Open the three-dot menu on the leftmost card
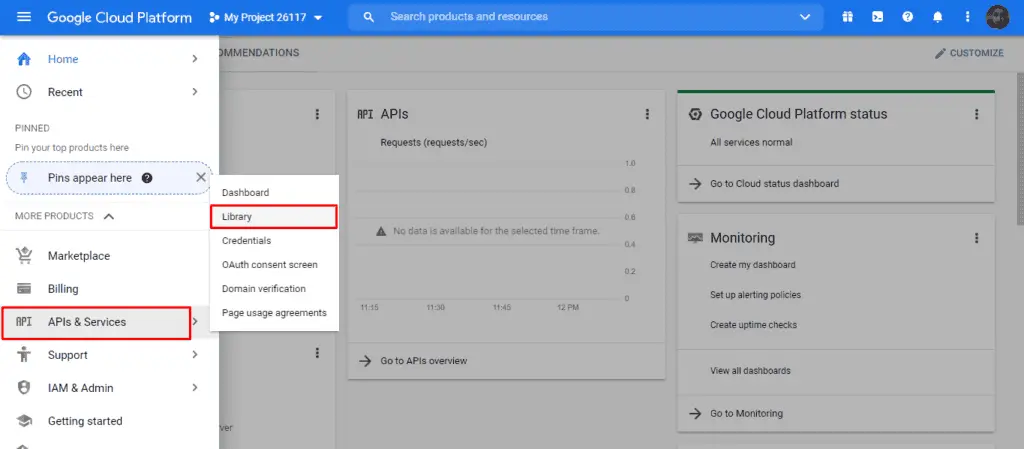Screen dimensions: 1024x449 pos(317,114)
